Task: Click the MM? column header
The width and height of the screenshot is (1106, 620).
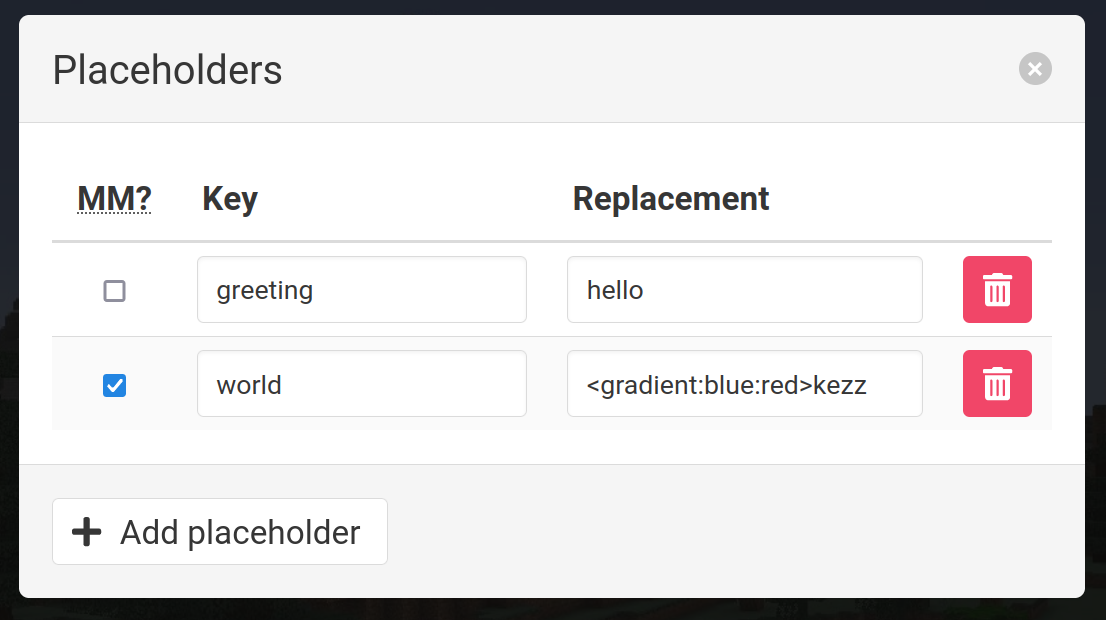Action: pos(113,198)
